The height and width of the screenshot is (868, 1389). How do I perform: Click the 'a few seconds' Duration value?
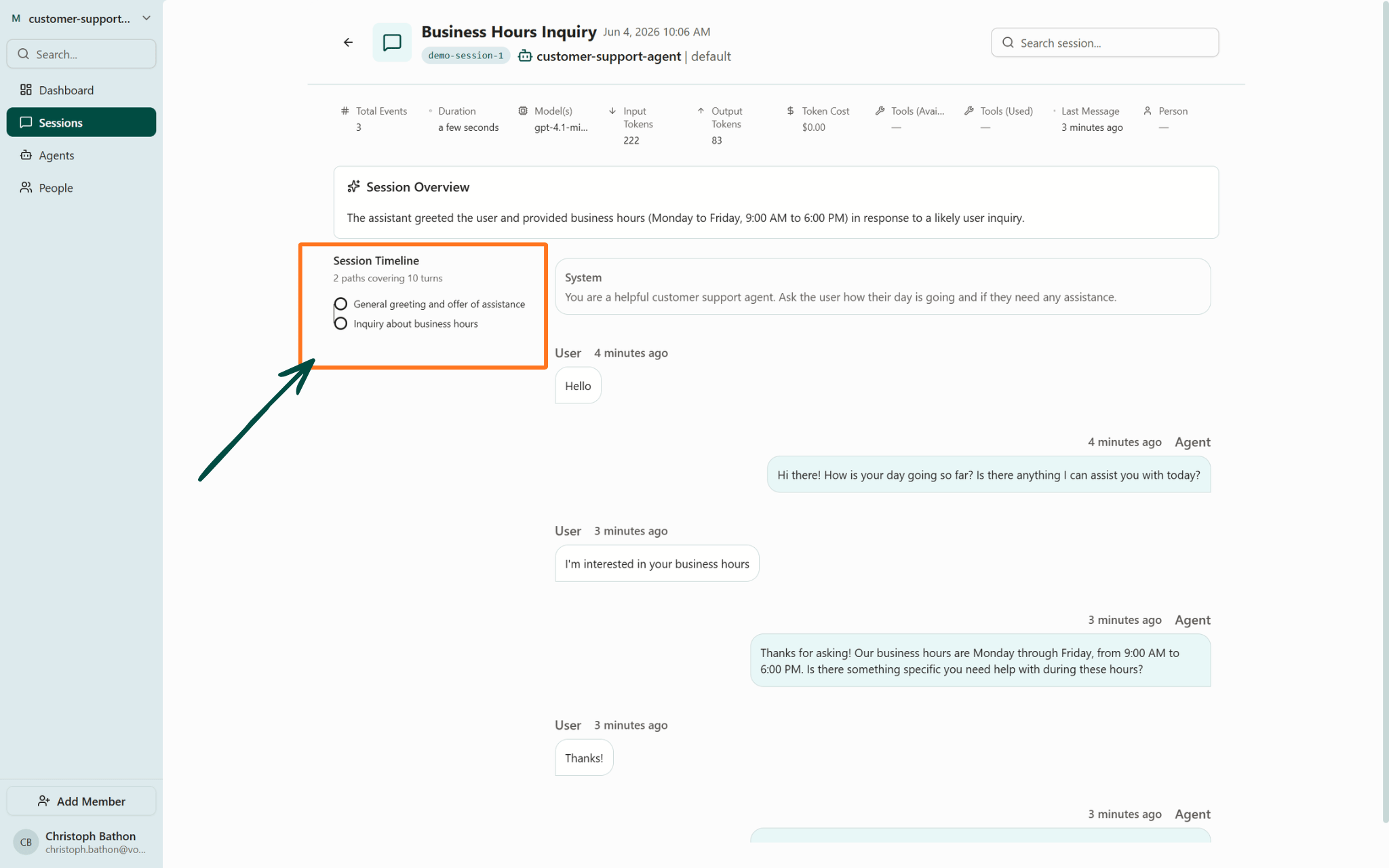coord(468,127)
